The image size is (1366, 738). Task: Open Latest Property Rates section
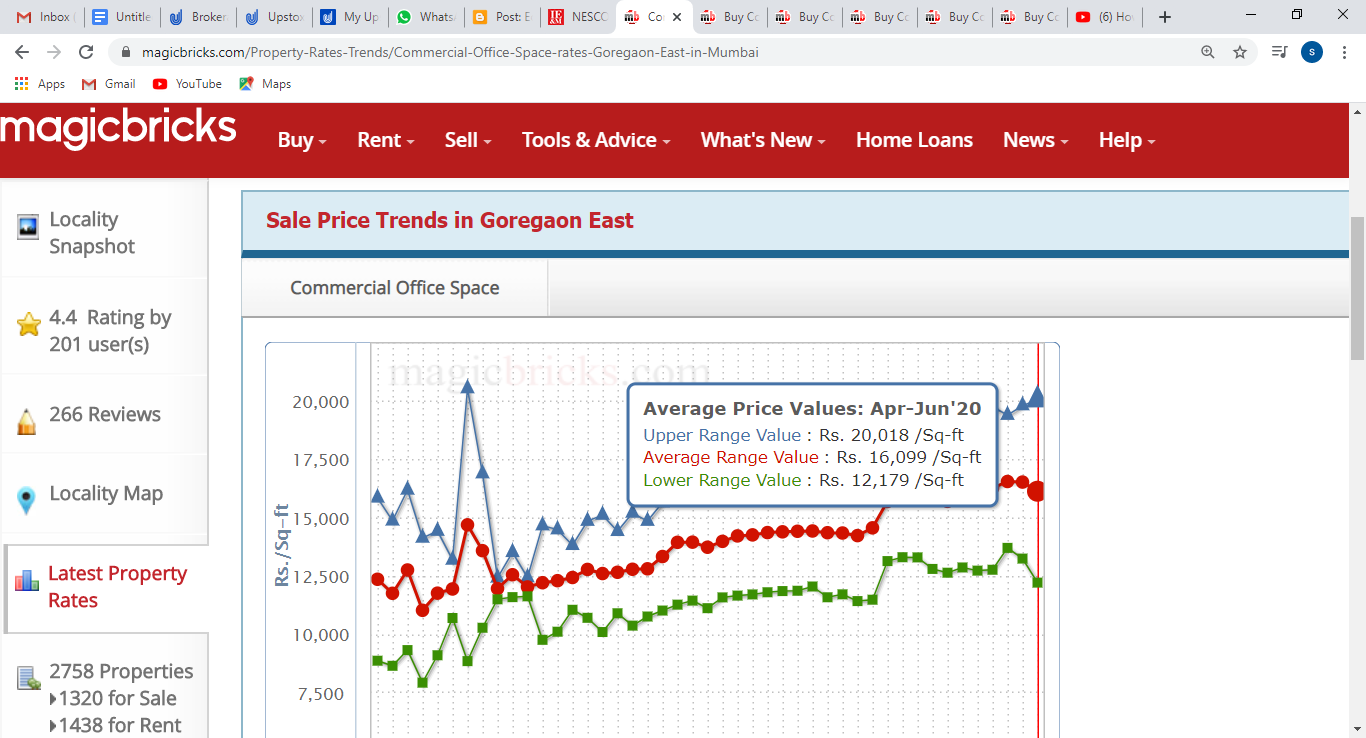point(117,586)
